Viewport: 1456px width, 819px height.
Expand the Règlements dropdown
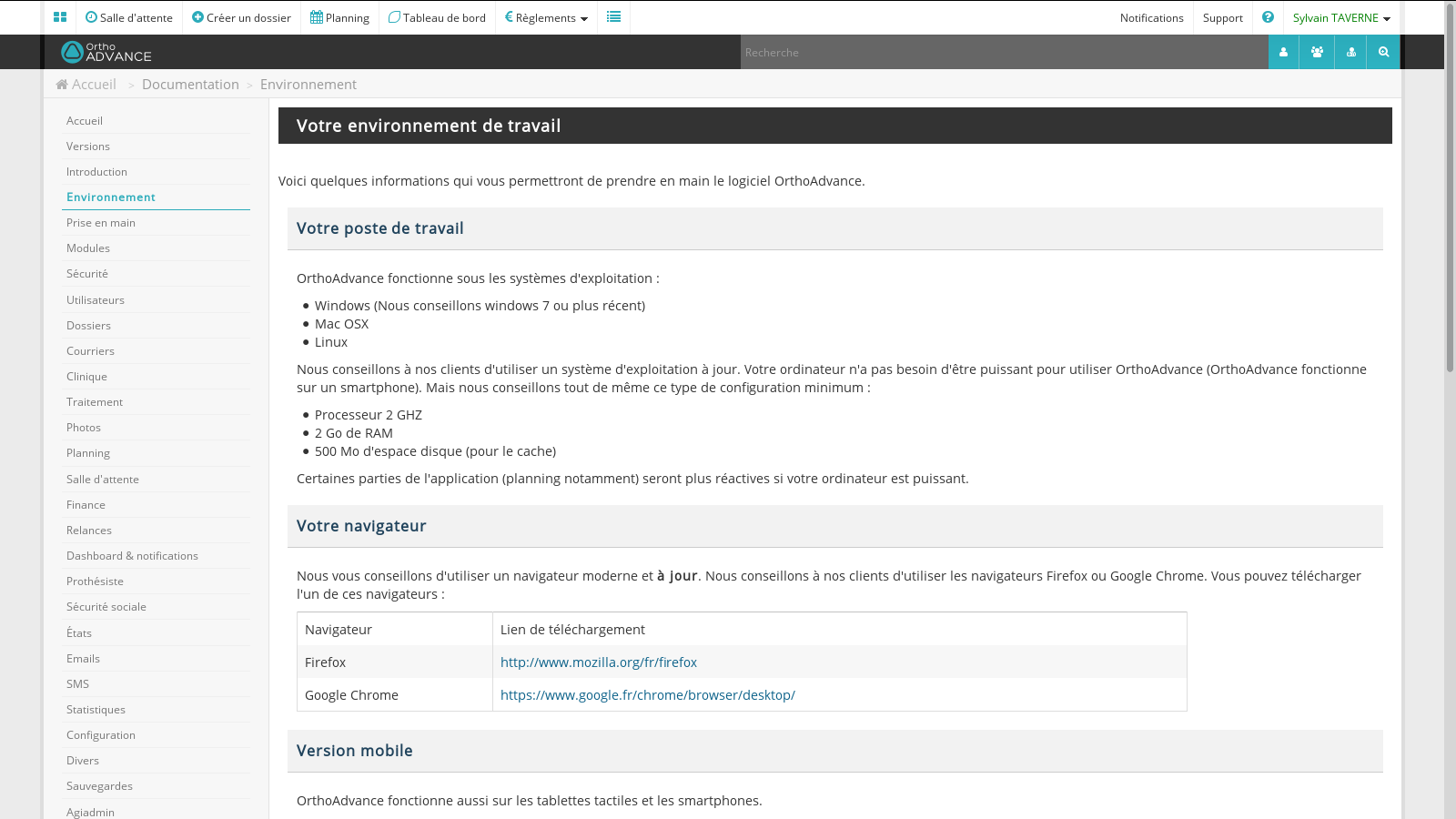click(547, 17)
